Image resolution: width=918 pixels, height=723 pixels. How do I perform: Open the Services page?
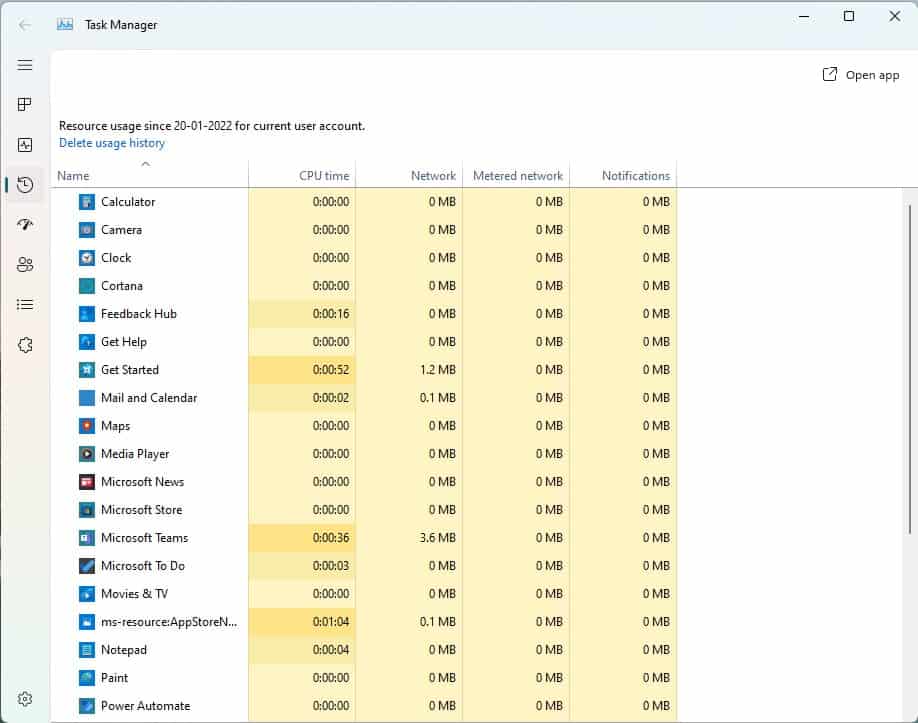click(25, 344)
